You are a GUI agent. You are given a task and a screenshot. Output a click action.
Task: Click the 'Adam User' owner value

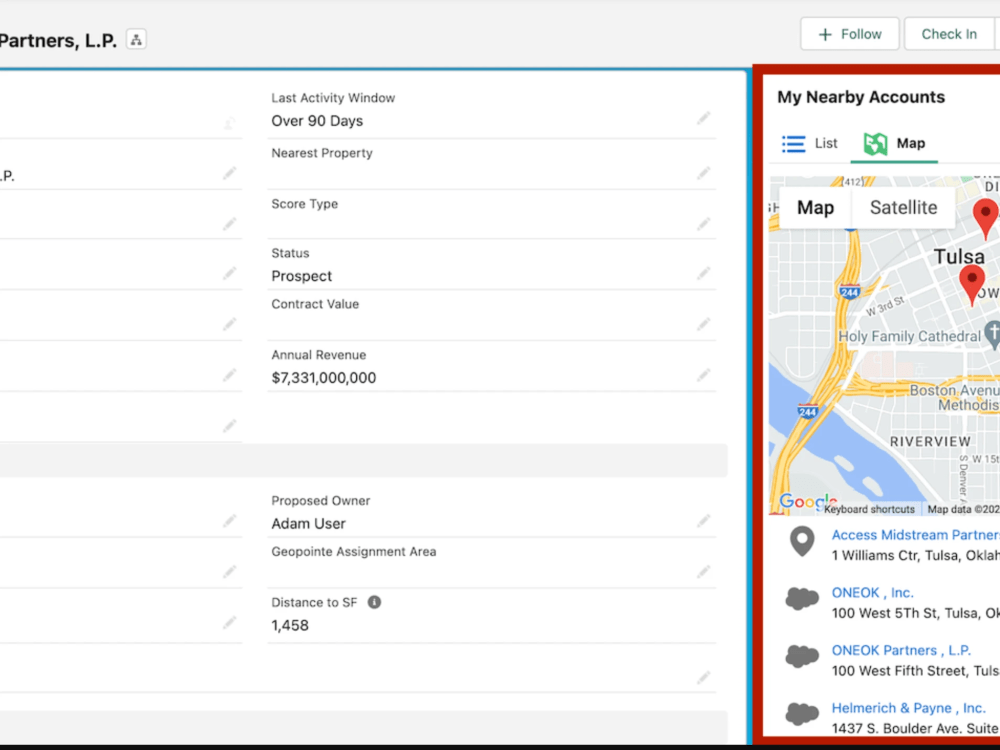pyautogui.click(x=308, y=524)
